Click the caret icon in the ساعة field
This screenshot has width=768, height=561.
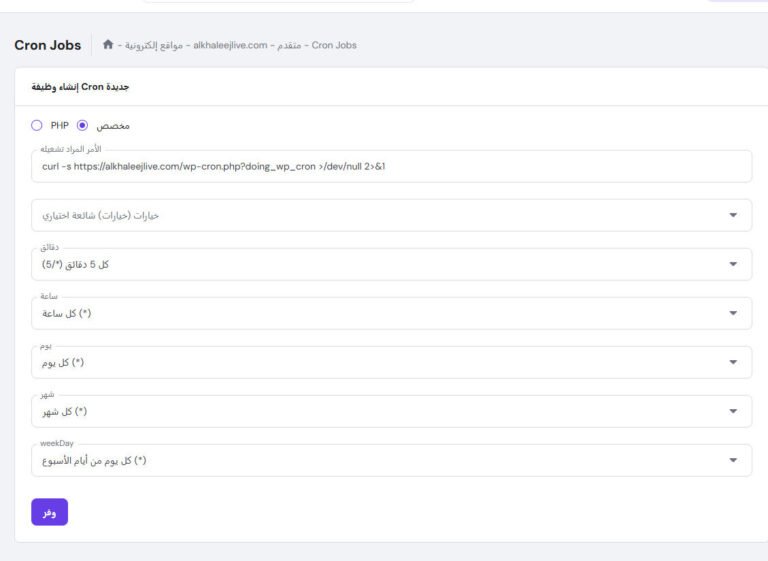click(x=733, y=313)
